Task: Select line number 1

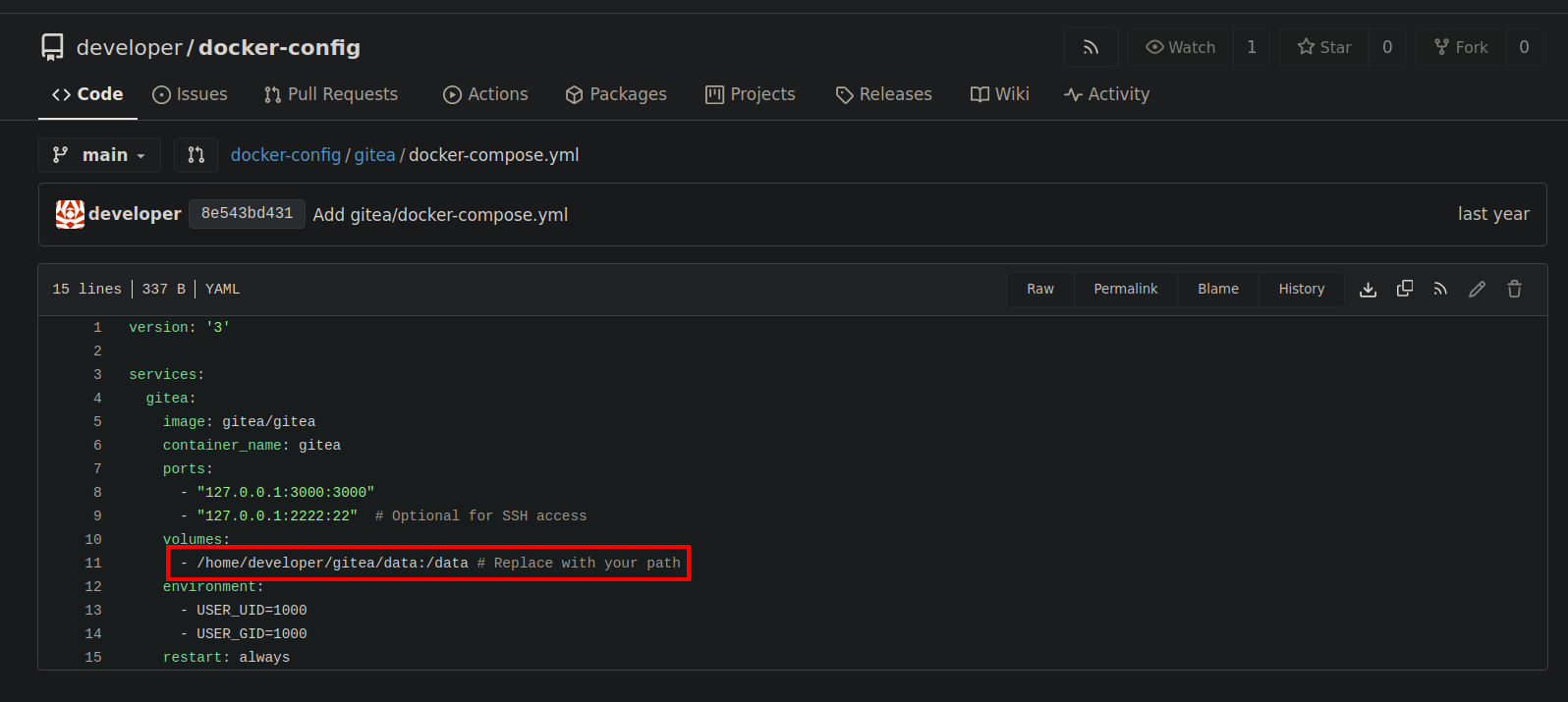Action: pos(97,327)
